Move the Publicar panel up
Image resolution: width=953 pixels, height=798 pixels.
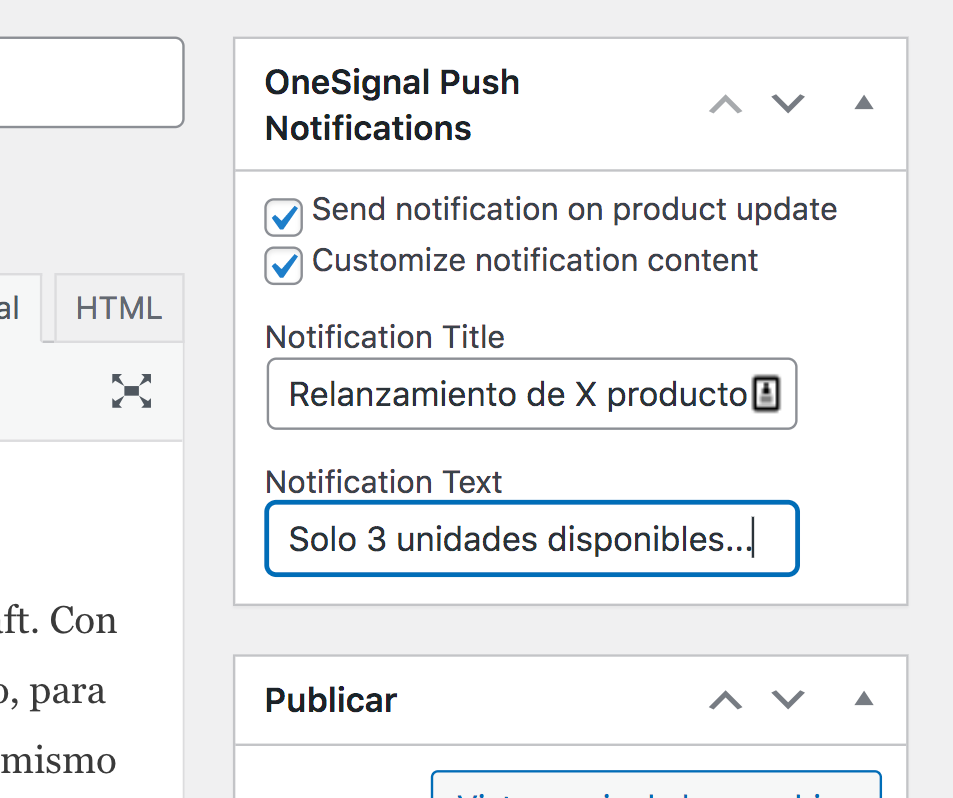pyautogui.click(x=725, y=700)
